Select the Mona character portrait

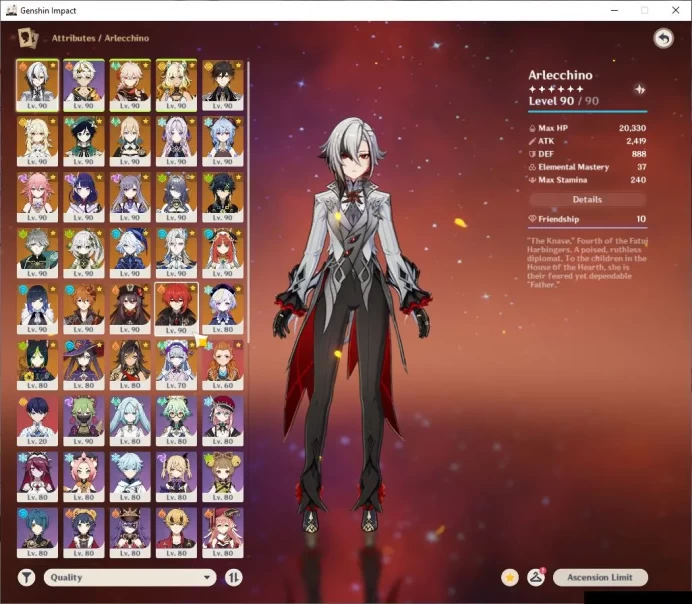84,365
